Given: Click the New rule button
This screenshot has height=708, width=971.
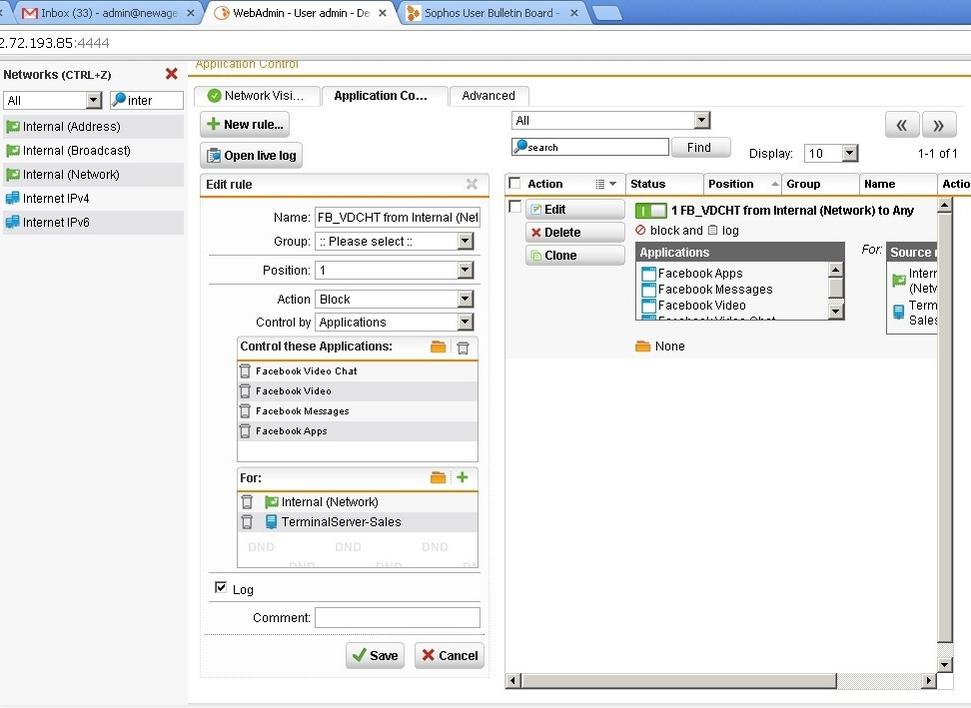Looking at the screenshot, I should pos(245,125).
